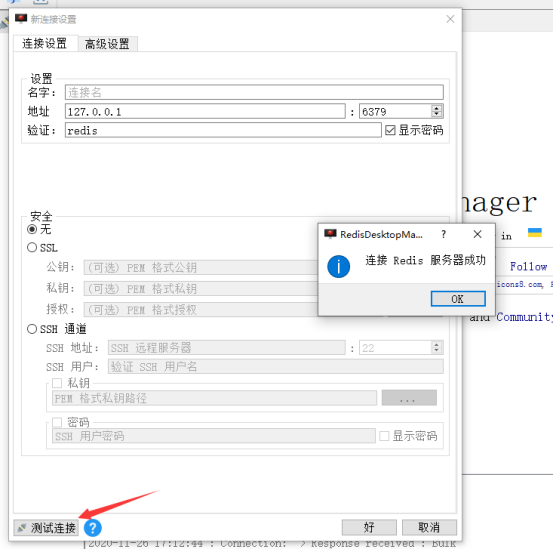Decrease the SSH port 22 with down arrow
Image resolution: width=554 pixels, height=549 pixels.
tap(437, 351)
